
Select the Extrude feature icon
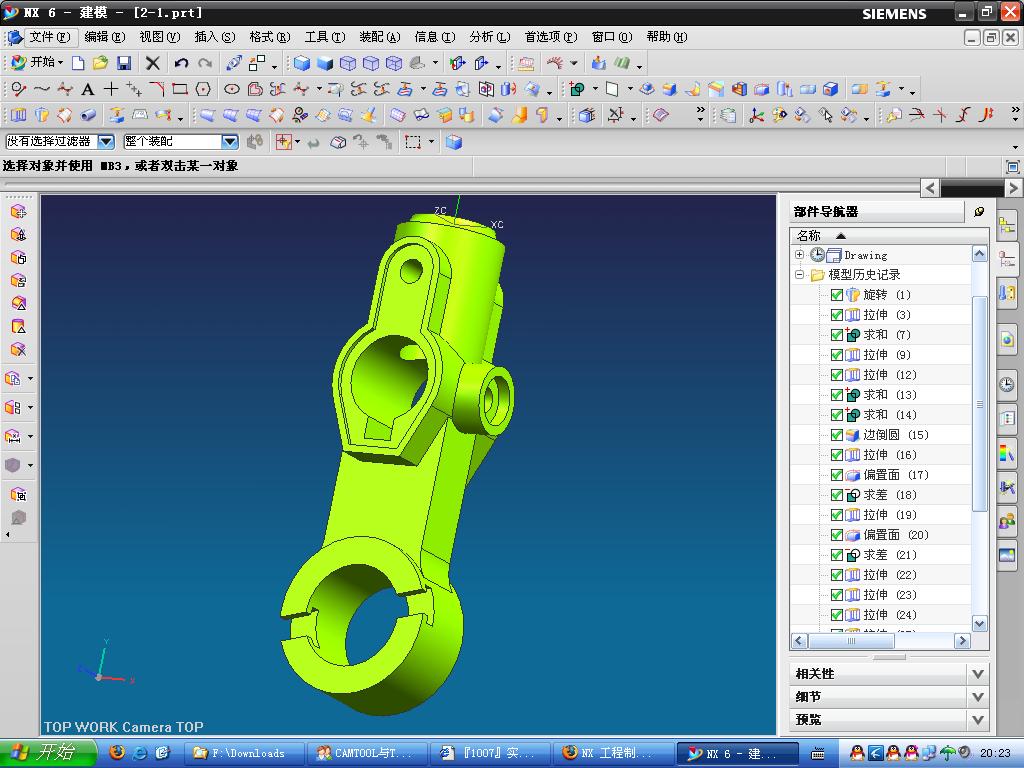18,116
